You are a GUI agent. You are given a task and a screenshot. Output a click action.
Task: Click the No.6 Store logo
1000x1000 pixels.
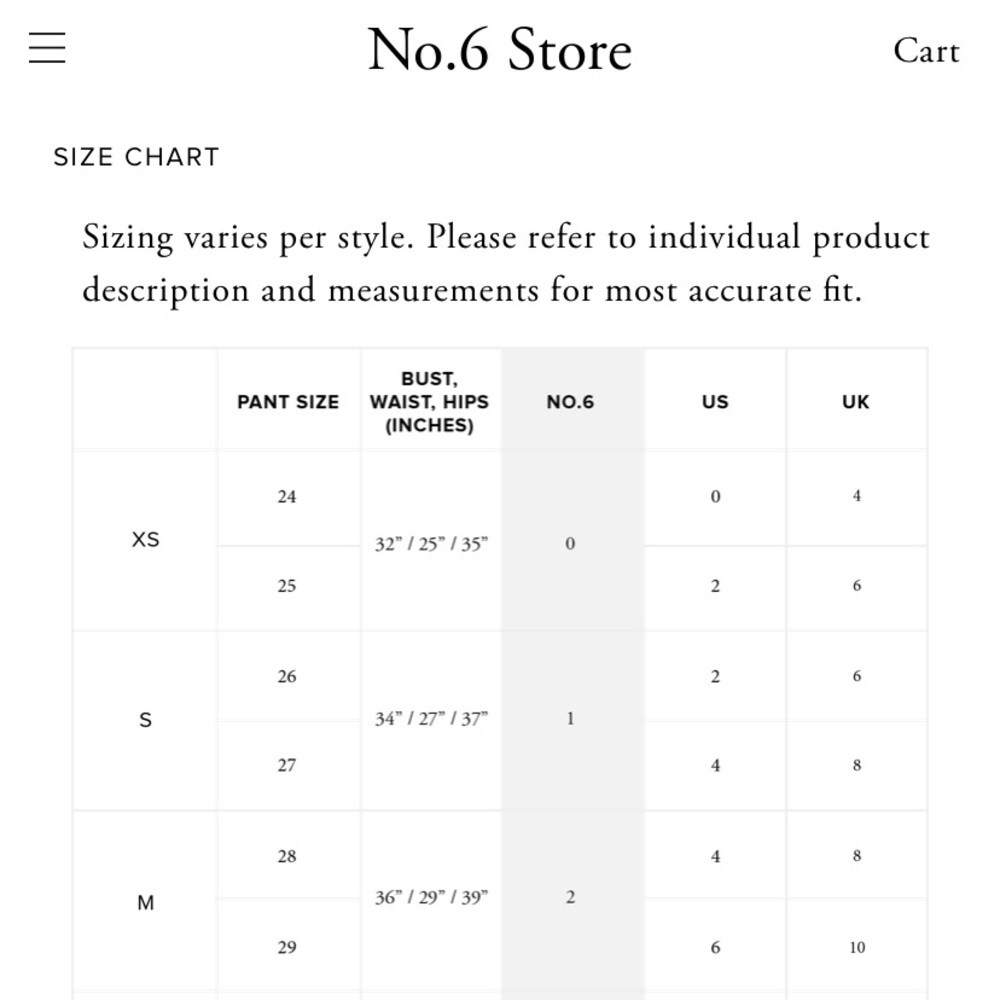coord(500,49)
